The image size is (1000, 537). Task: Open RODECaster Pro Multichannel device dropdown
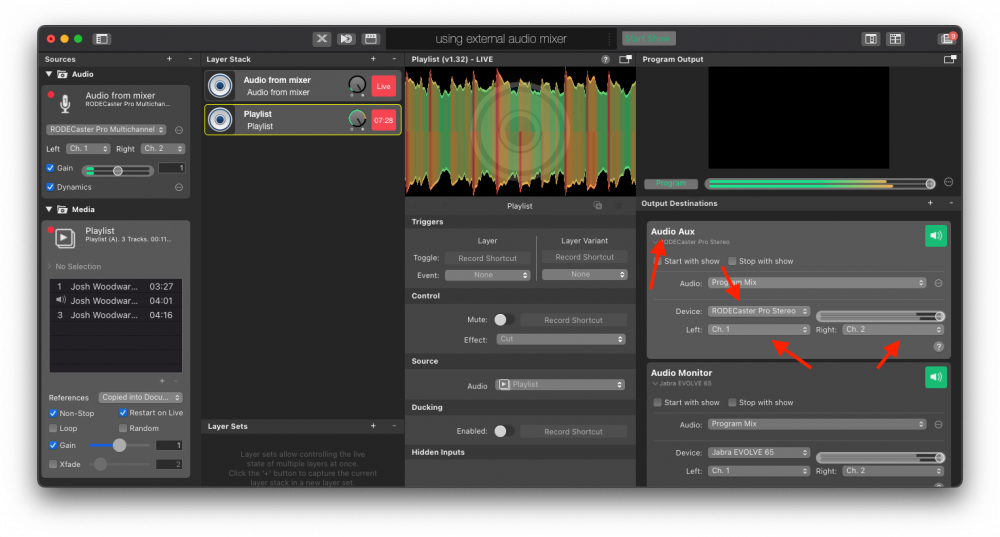tap(106, 129)
